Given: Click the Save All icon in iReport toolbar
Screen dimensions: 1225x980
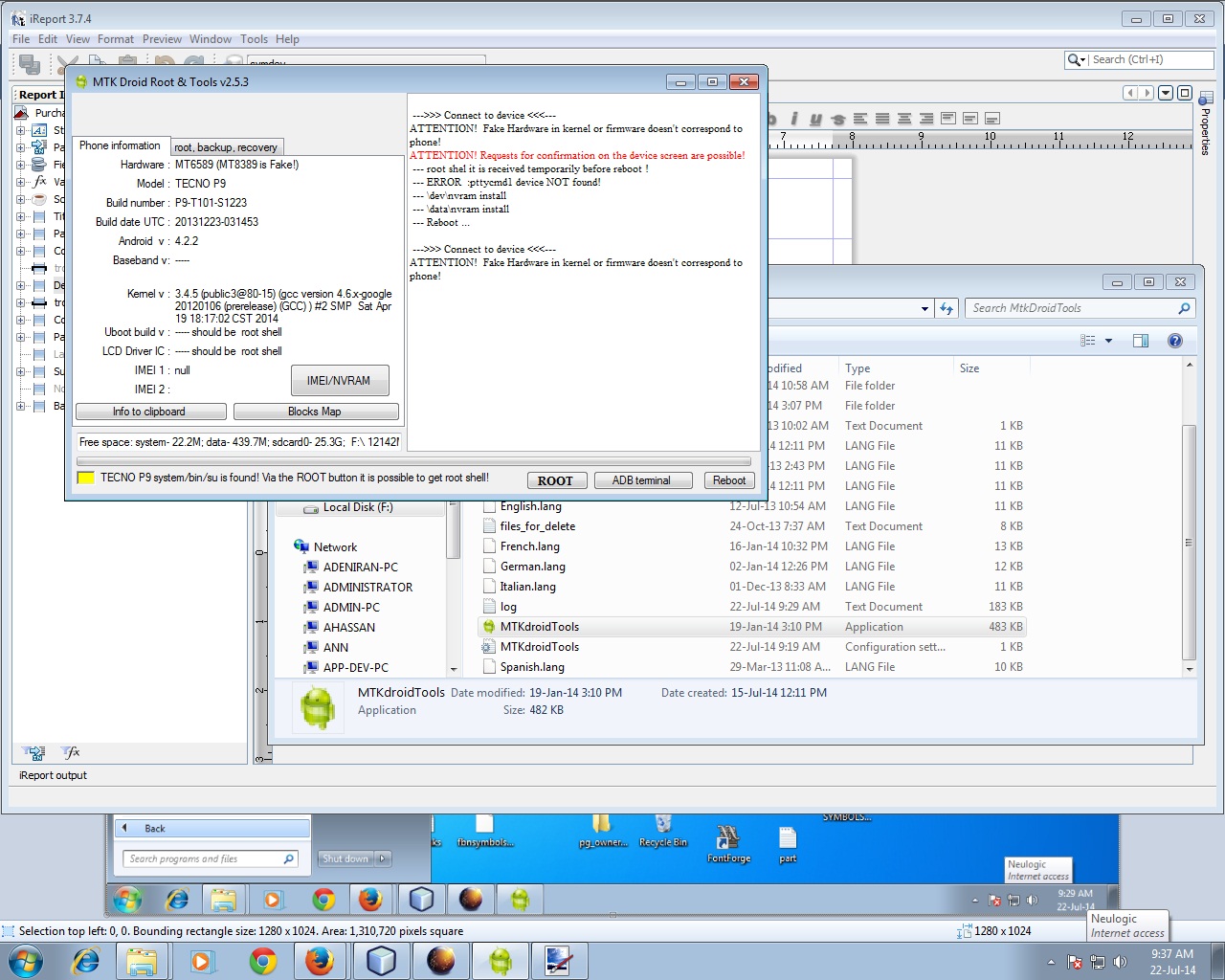Looking at the screenshot, I should point(30,64).
